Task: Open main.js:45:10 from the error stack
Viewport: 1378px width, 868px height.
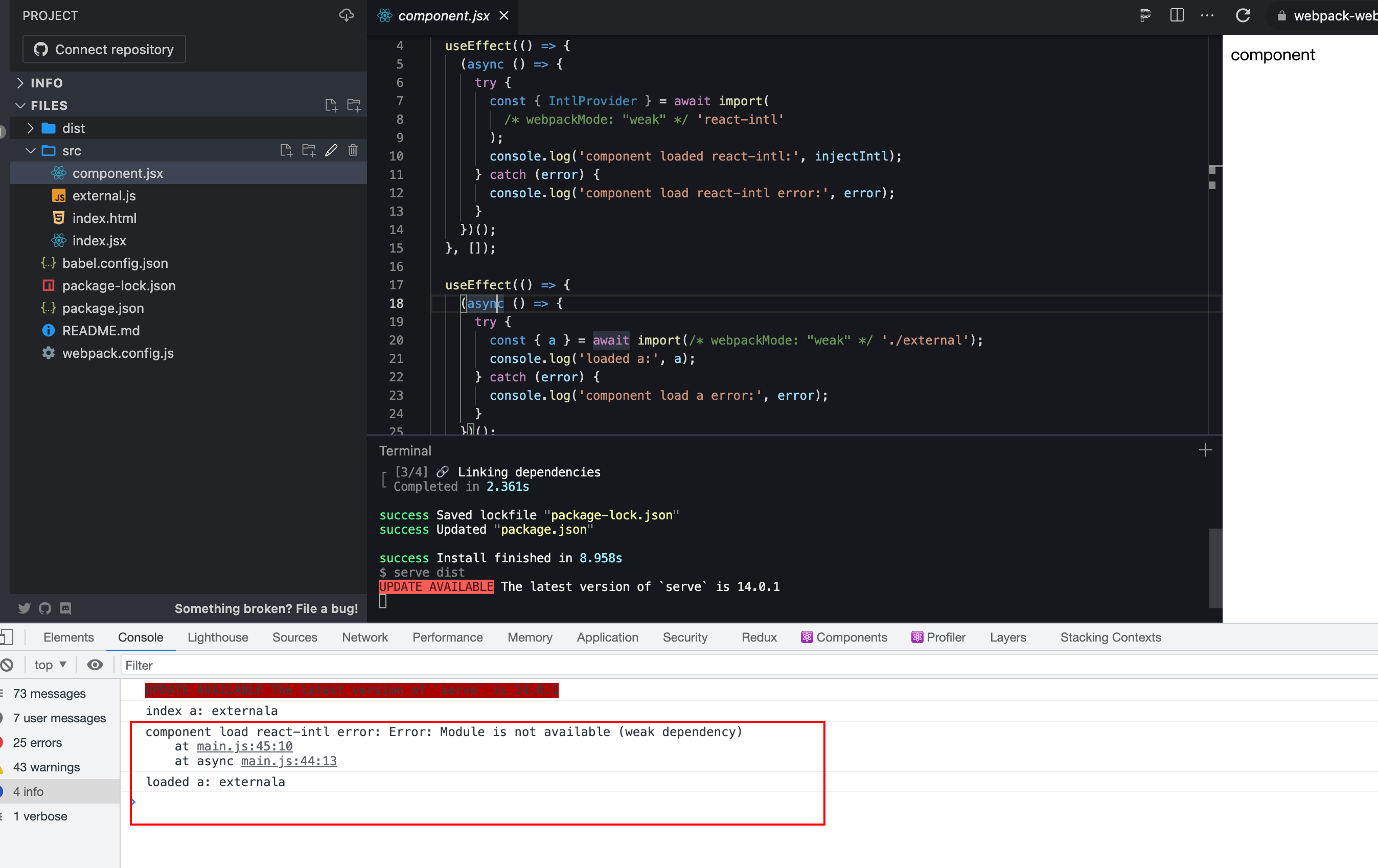Action: (x=244, y=746)
